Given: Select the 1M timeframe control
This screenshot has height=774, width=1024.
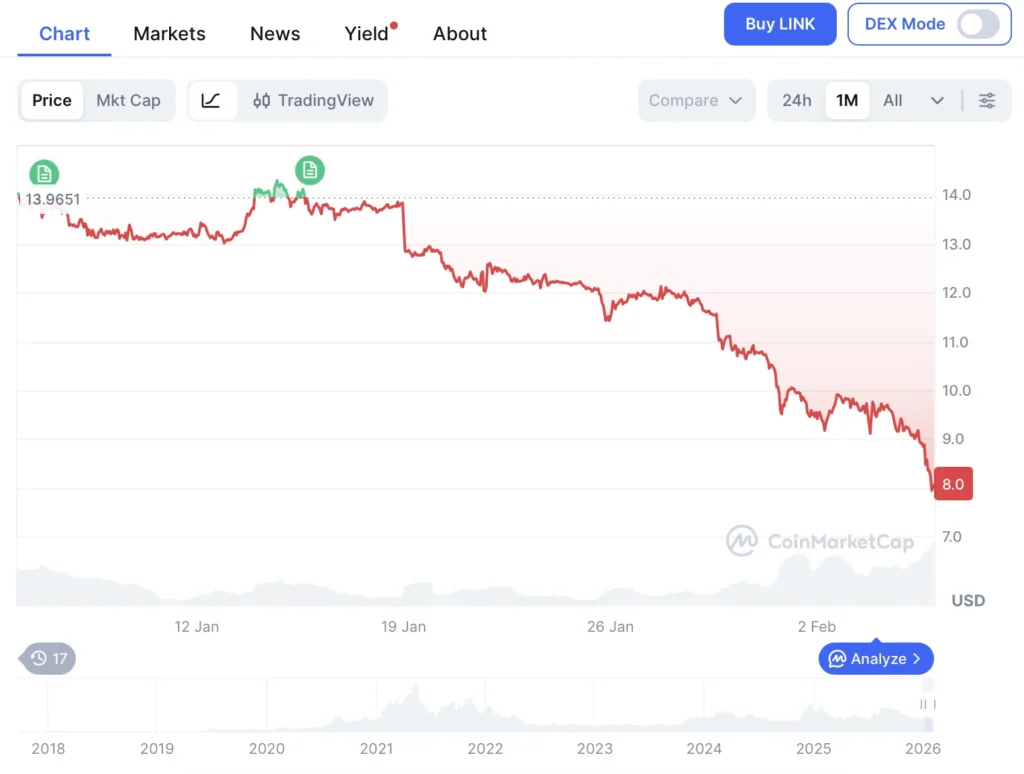Looking at the screenshot, I should pos(847,101).
